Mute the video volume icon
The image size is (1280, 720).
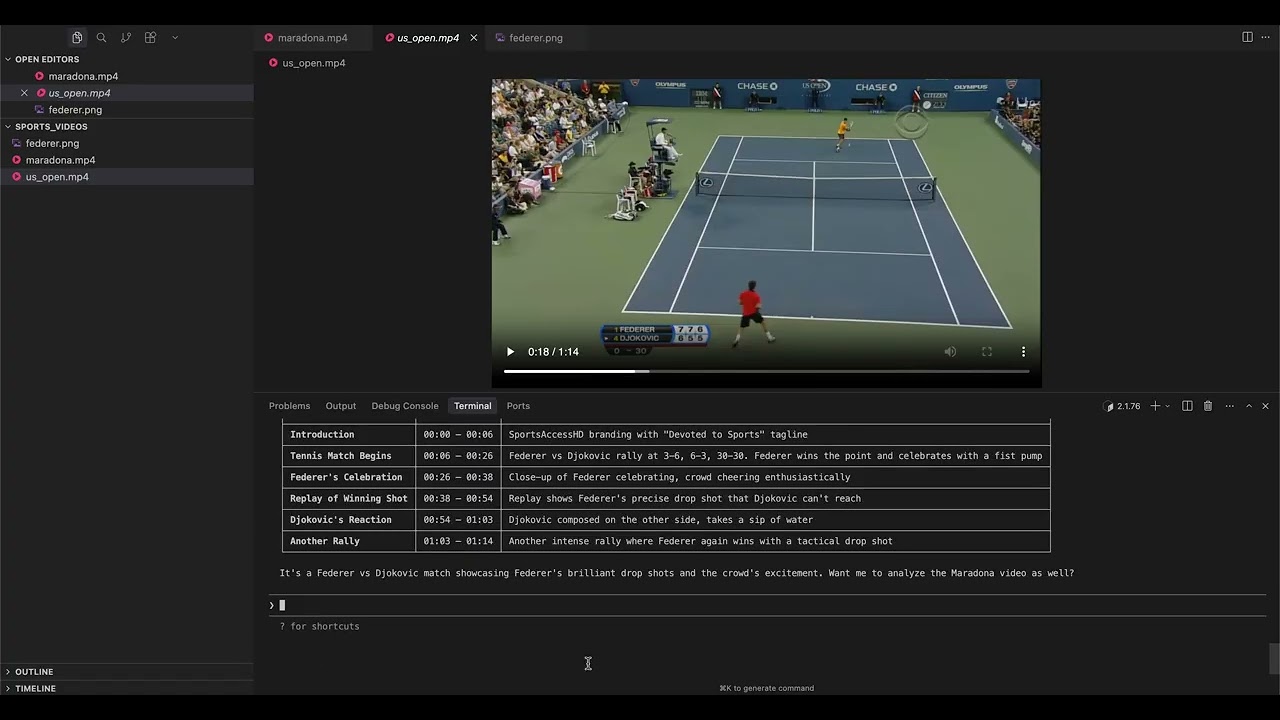[950, 352]
